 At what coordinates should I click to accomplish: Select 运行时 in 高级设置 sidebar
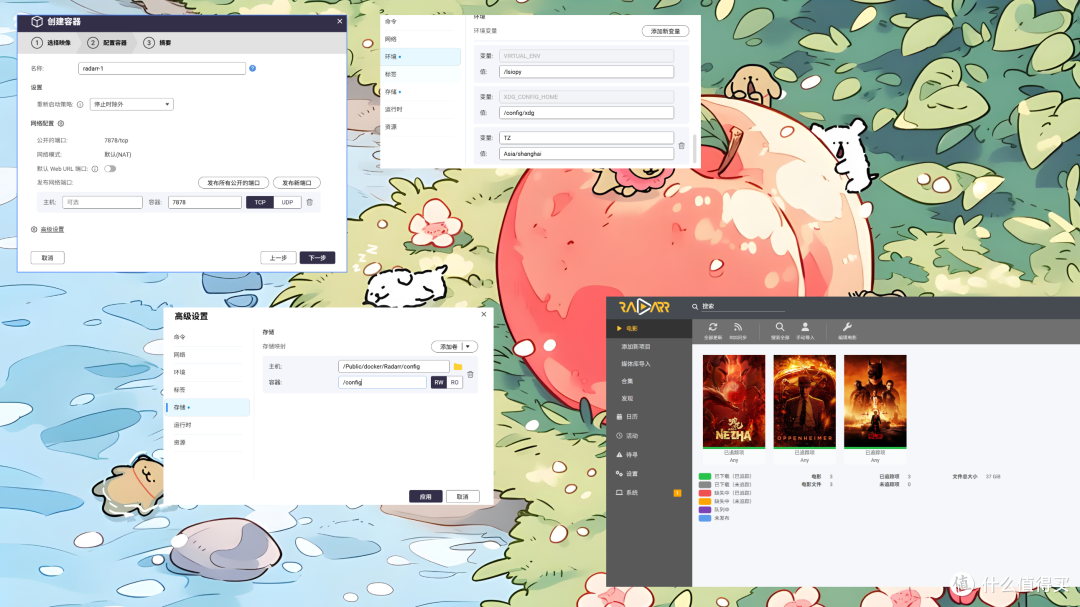[x=207, y=425]
